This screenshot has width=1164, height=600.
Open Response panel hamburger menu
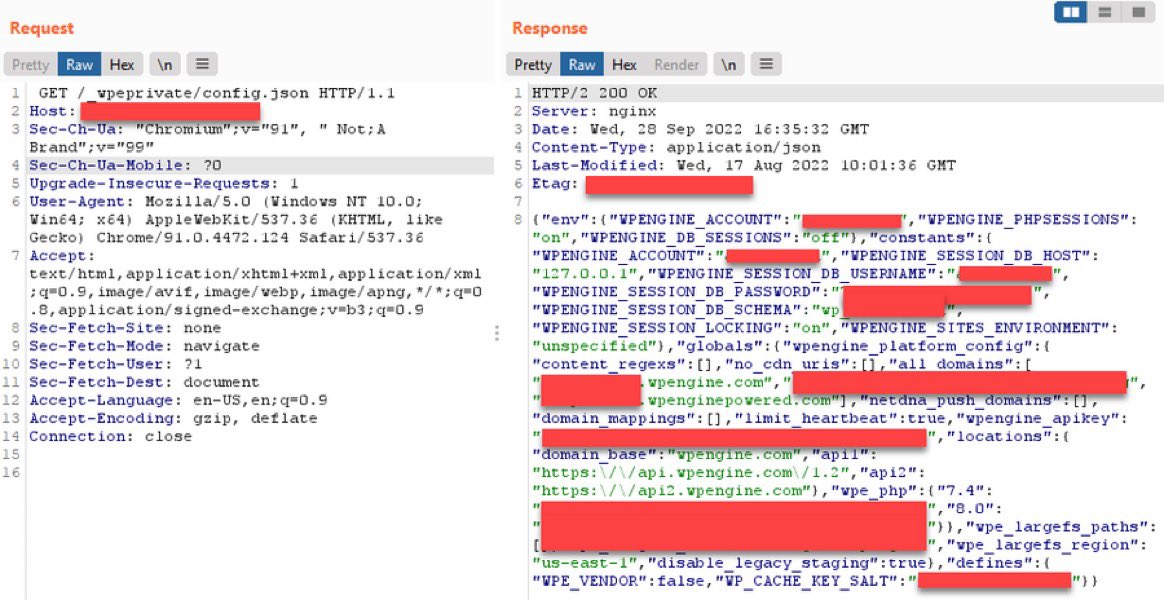[x=766, y=65]
